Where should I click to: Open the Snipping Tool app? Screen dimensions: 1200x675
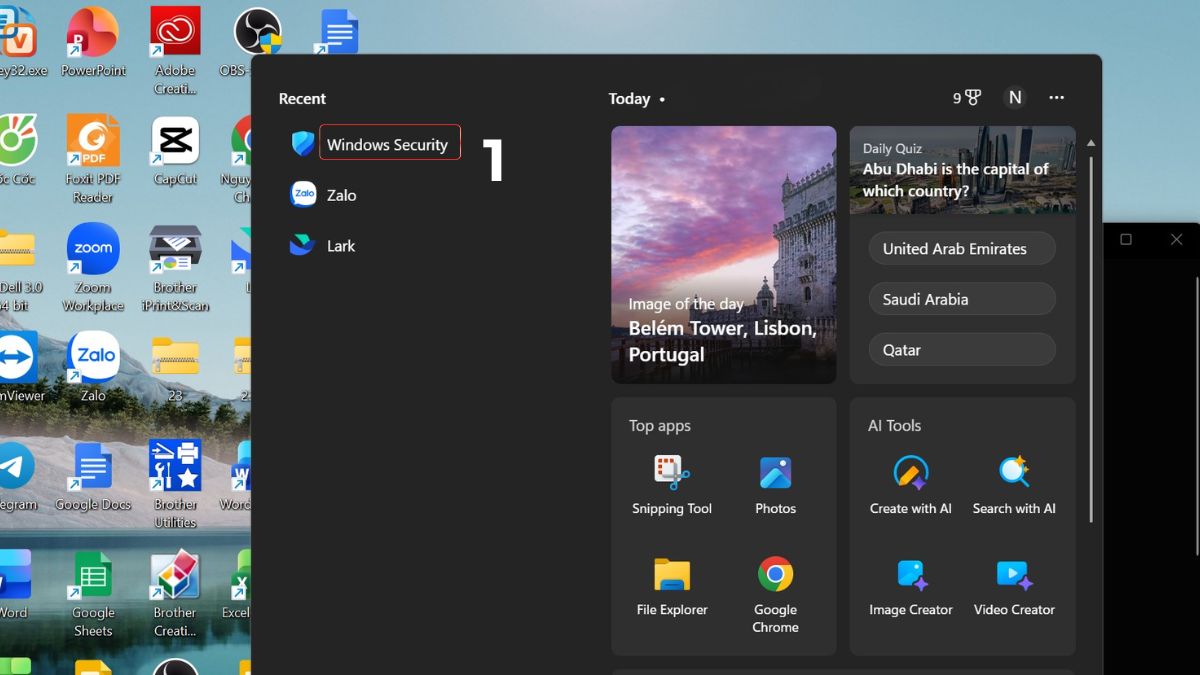point(672,485)
